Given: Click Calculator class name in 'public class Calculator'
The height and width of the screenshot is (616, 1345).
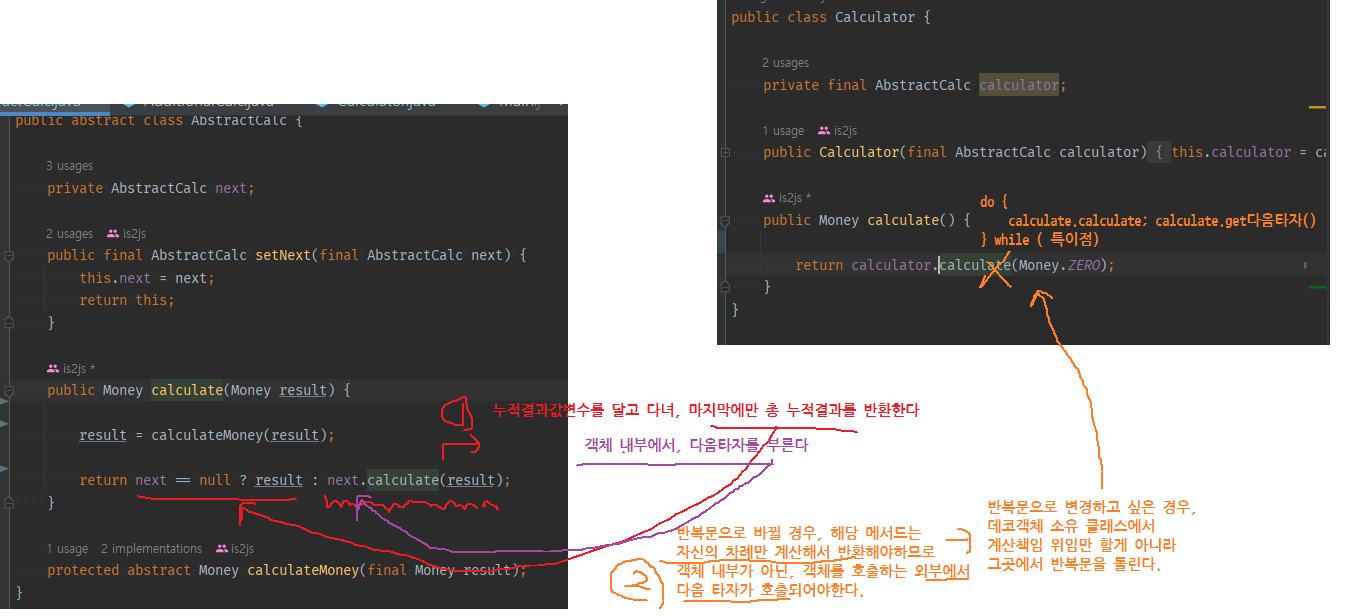Looking at the screenshot, I should pos(875,17).
